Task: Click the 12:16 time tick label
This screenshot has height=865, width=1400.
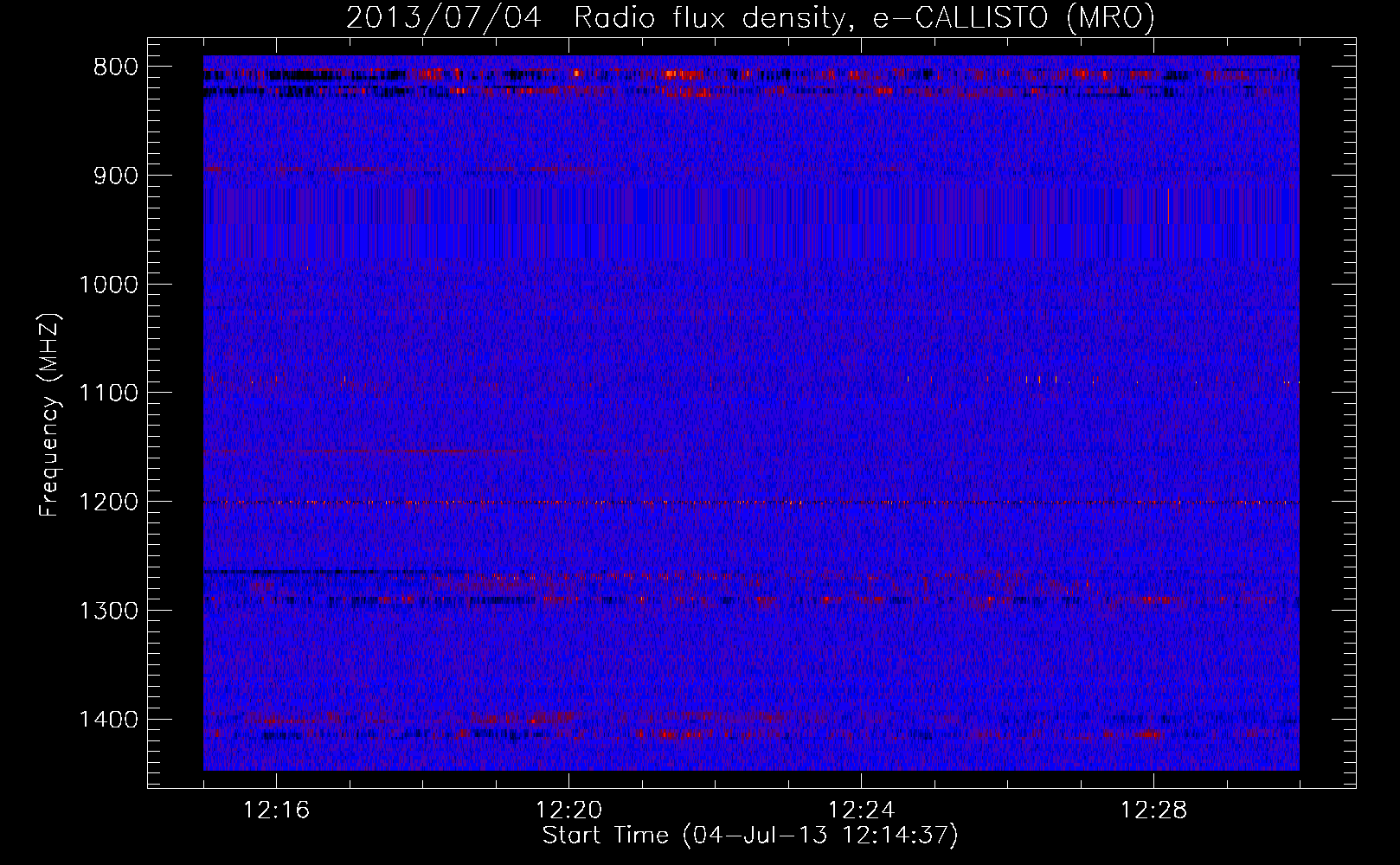Action: [277, 811]
